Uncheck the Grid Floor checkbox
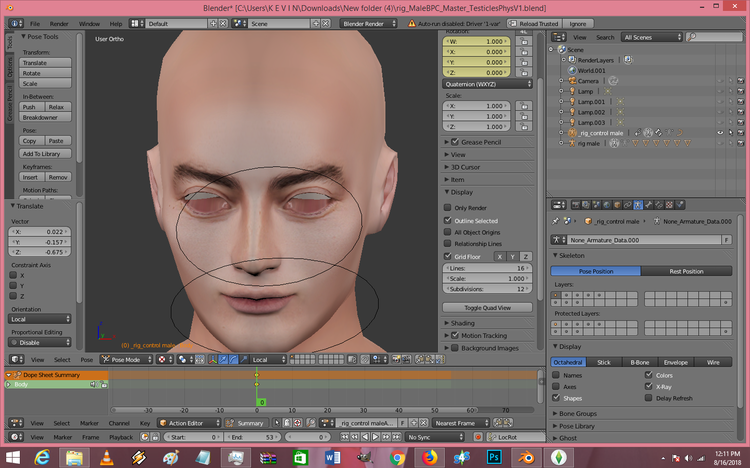Image resolution: width=750 pixels, height=468 pixels. (448, 256)
